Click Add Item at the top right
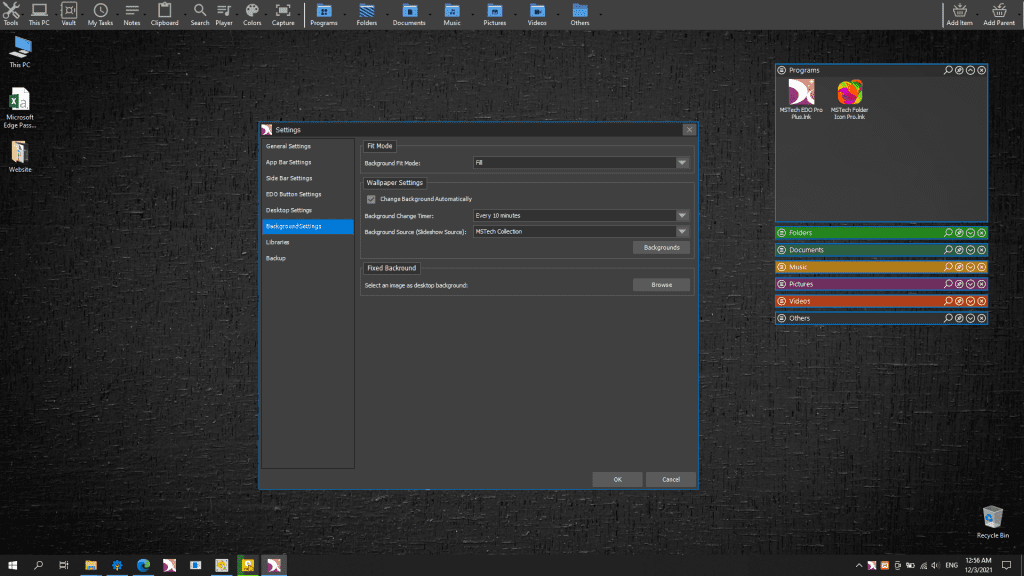Screen dimensions: 1024x576 coord(958,13)
